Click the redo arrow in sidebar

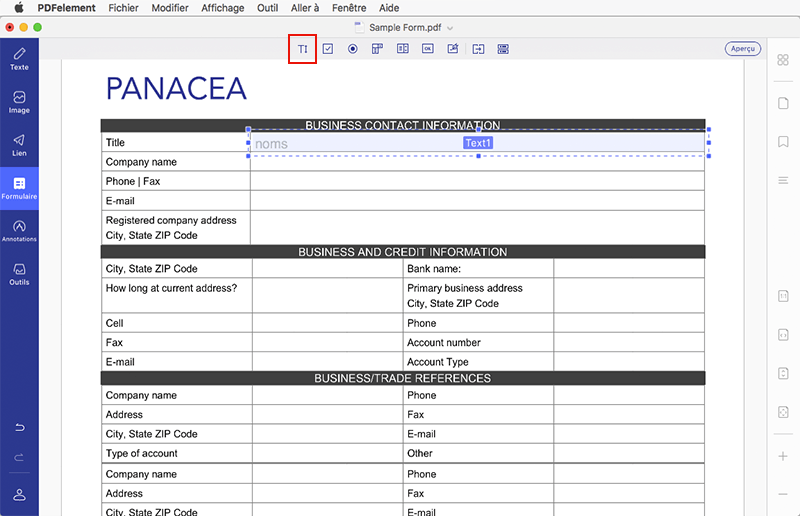pyautogui.click(x=19, y=457)
